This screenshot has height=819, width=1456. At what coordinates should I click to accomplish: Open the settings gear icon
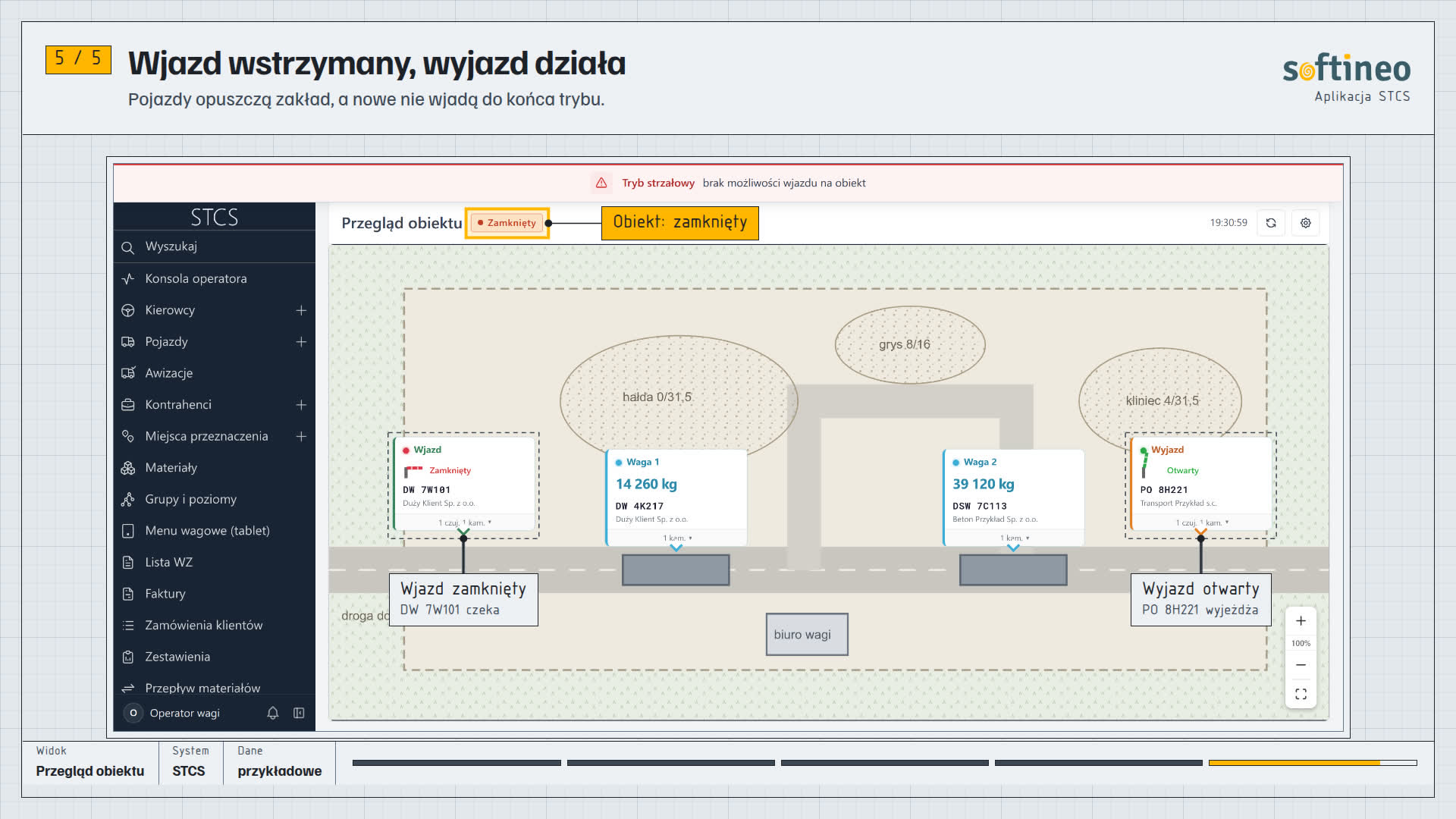pos(1306,223)
